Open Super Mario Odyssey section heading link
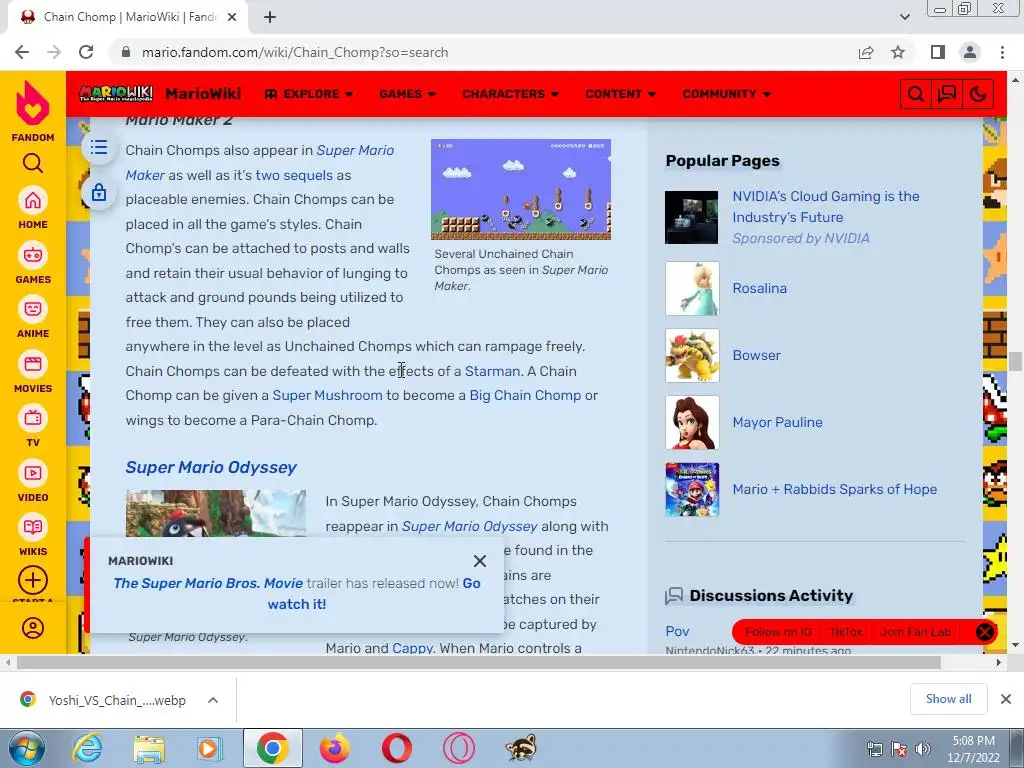Screen dimensions: 1024x768 click(x=211, y=467)
